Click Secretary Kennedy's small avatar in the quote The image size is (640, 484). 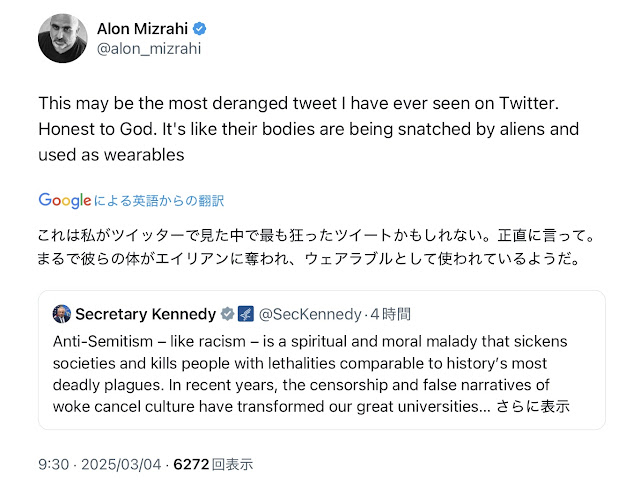62,314
